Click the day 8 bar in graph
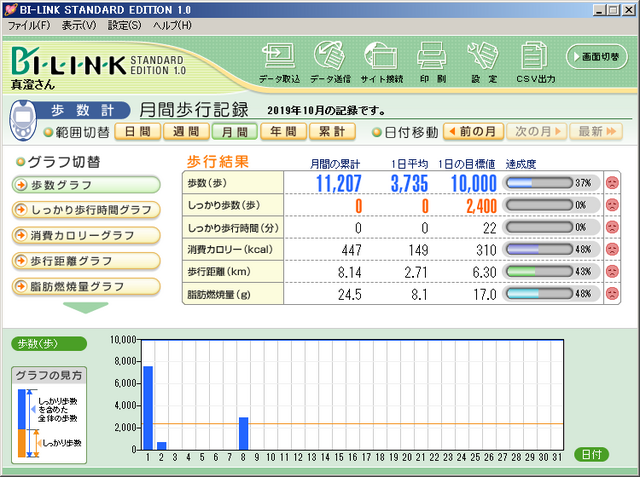 point(243,433)
